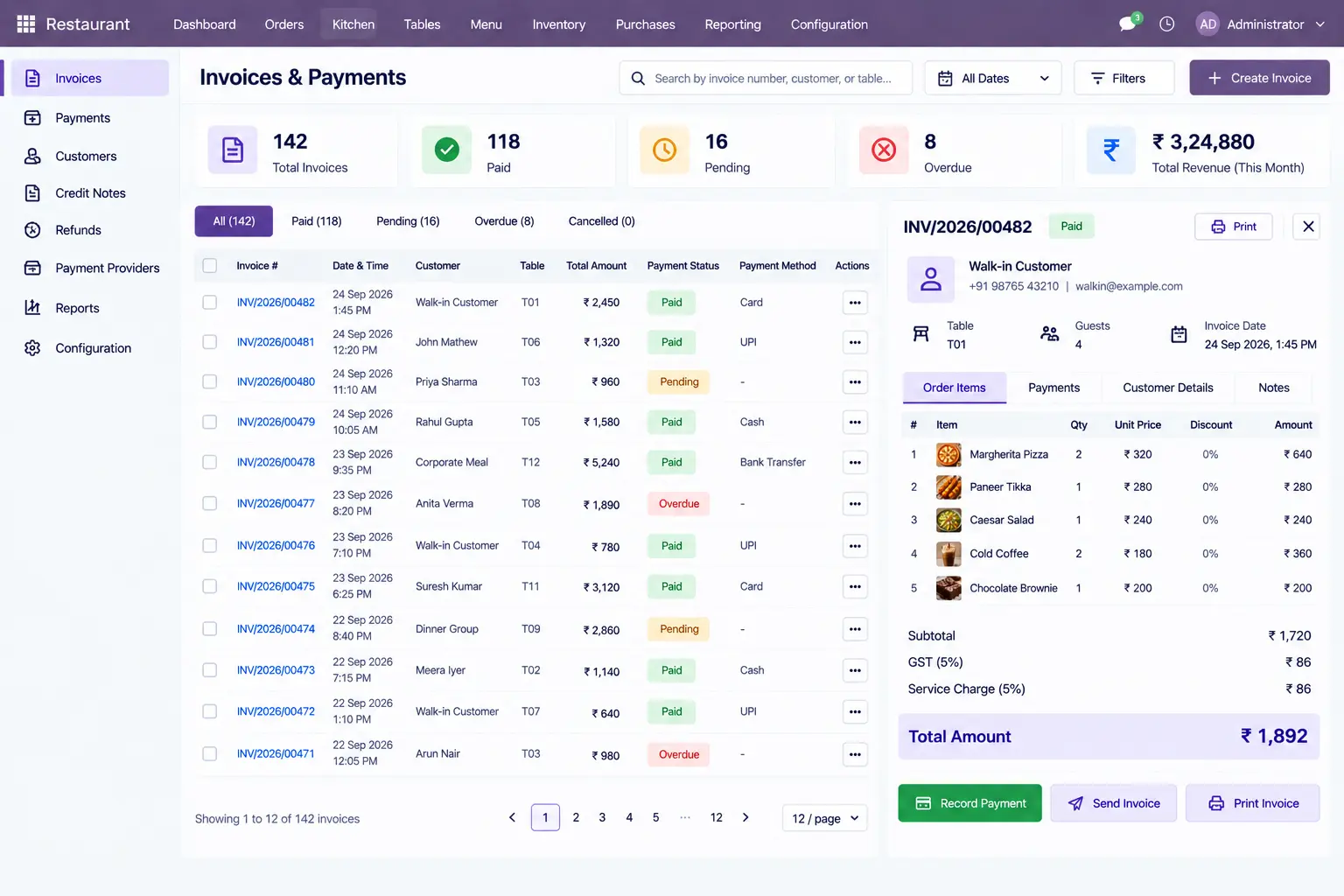The height and width of the screenshot is (896, 1344).
Task: Open the Payments tab in invoice detail
Action: (1053, 388)
